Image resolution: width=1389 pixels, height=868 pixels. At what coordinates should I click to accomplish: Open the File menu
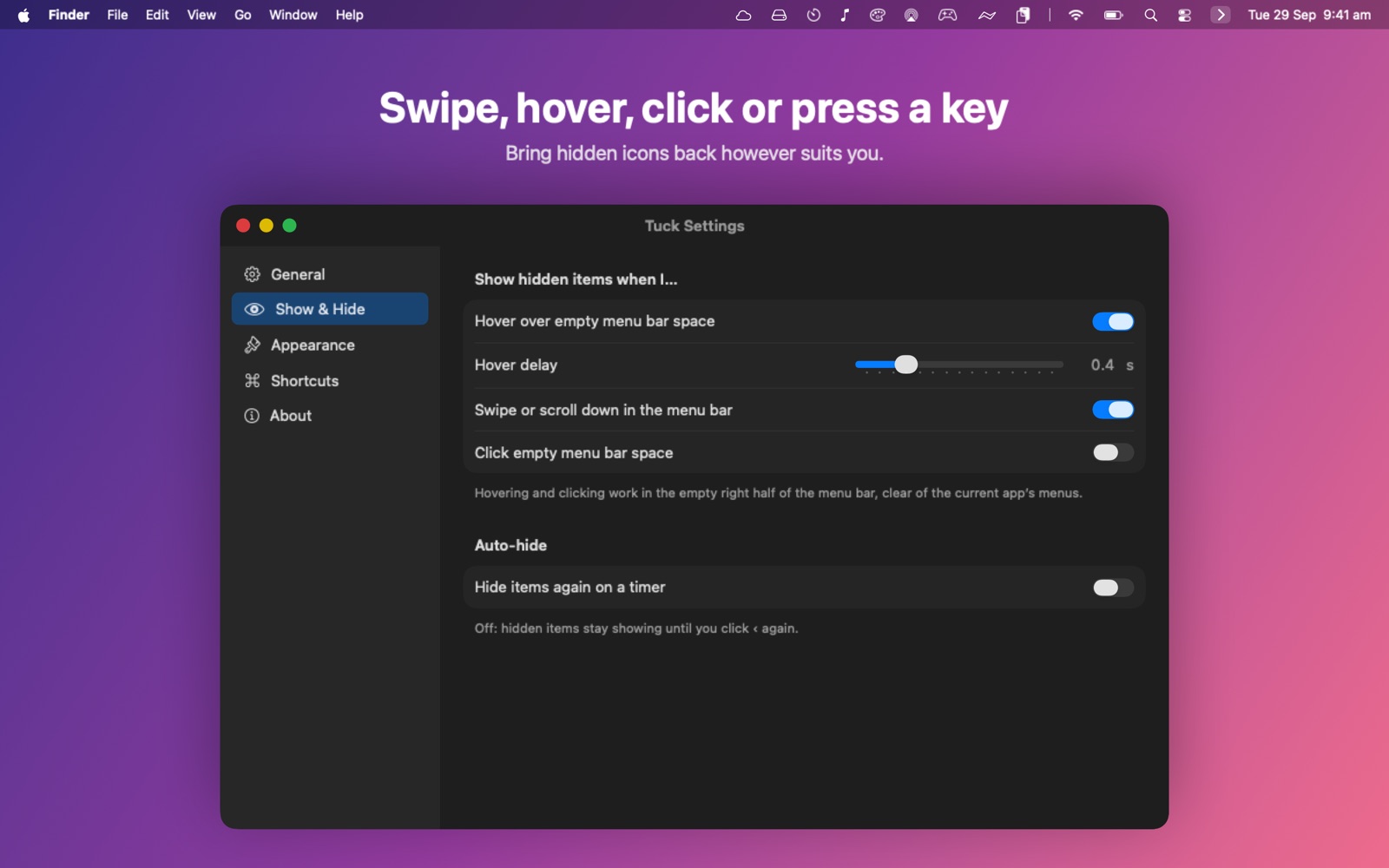coord(117,15)
